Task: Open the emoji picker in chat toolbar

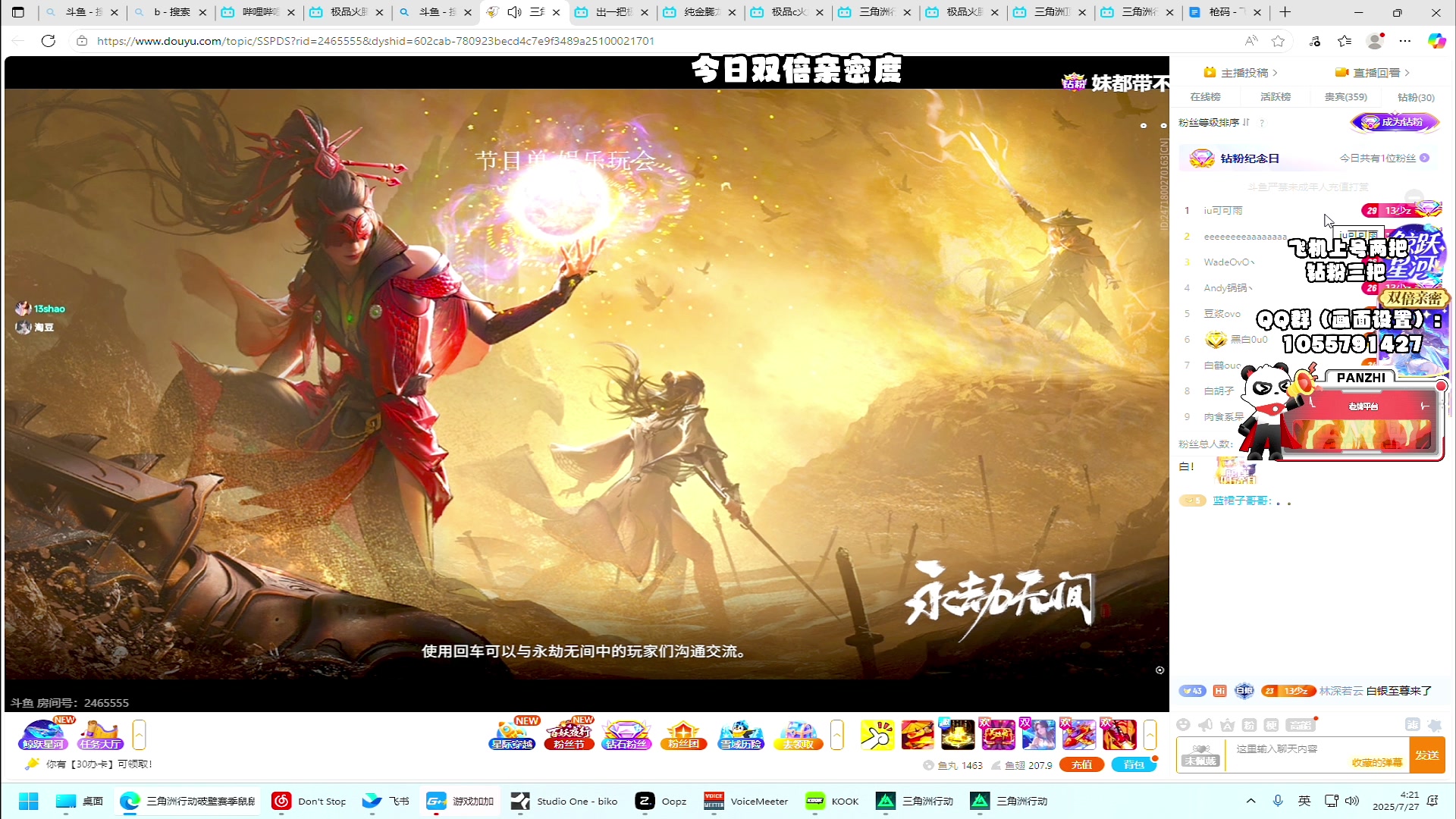Action: pos(1183,725)
